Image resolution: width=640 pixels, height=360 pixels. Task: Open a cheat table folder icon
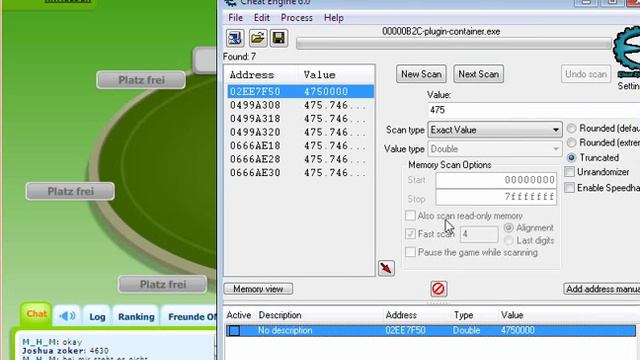coord(258,38)
